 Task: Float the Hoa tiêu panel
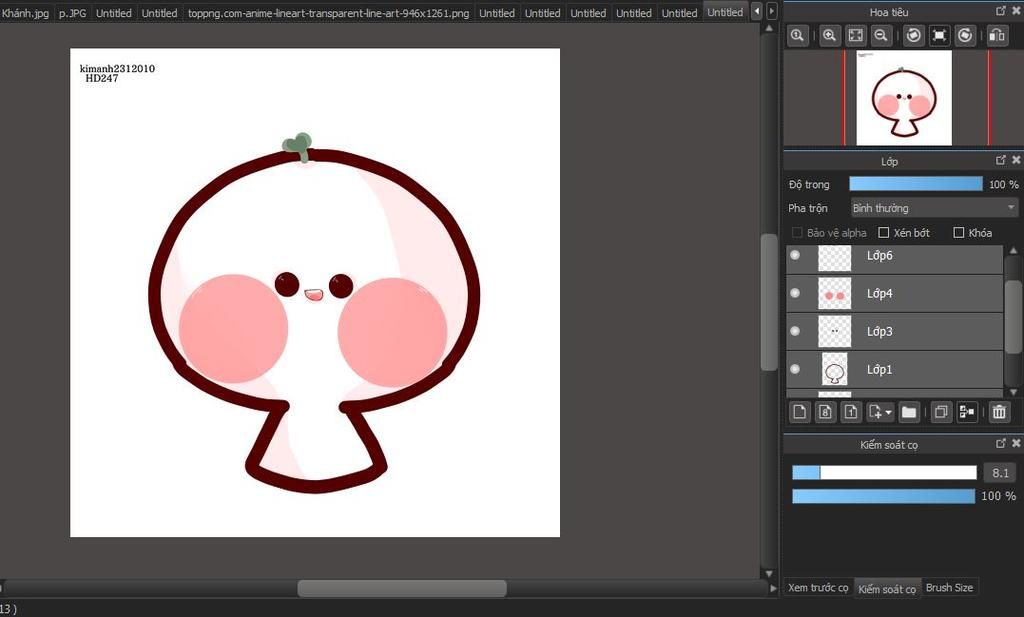coord(1000,10)
